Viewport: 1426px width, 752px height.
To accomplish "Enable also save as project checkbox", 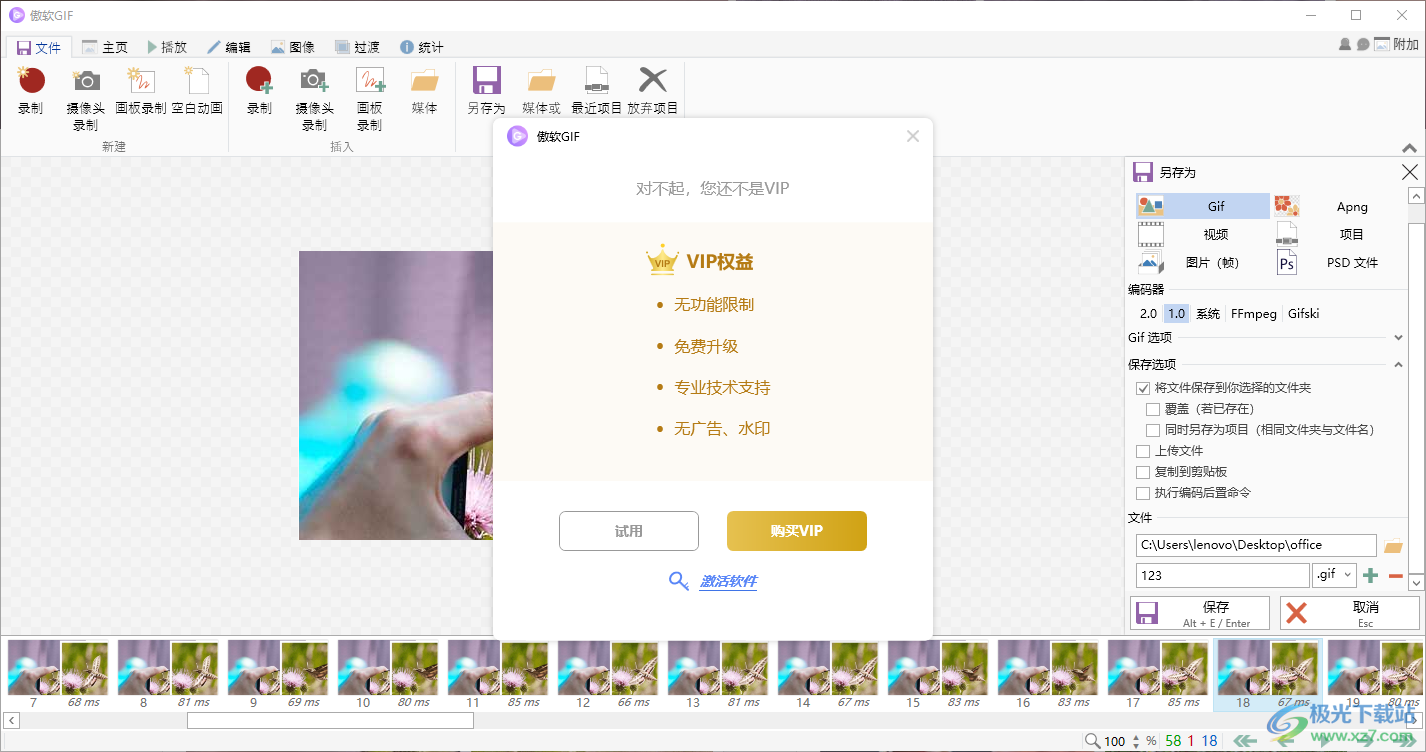I will 1153,429.
